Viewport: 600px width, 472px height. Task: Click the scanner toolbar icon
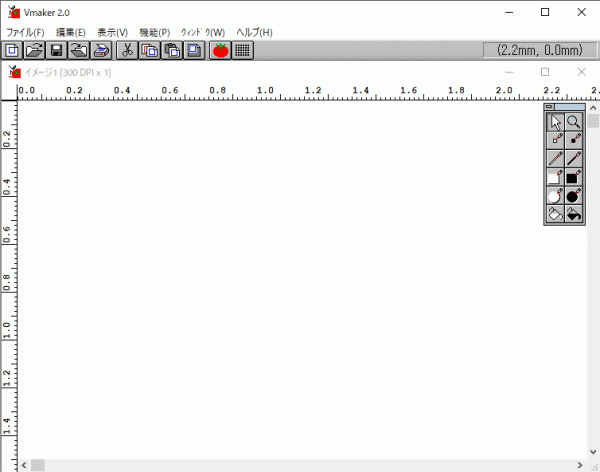coord(101,50)
